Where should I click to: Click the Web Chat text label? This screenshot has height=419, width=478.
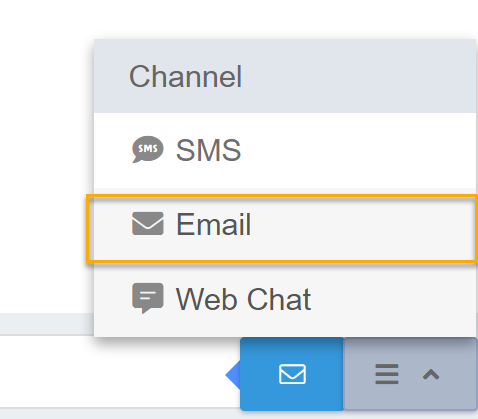pyautogui.click(x=243, y=299)
